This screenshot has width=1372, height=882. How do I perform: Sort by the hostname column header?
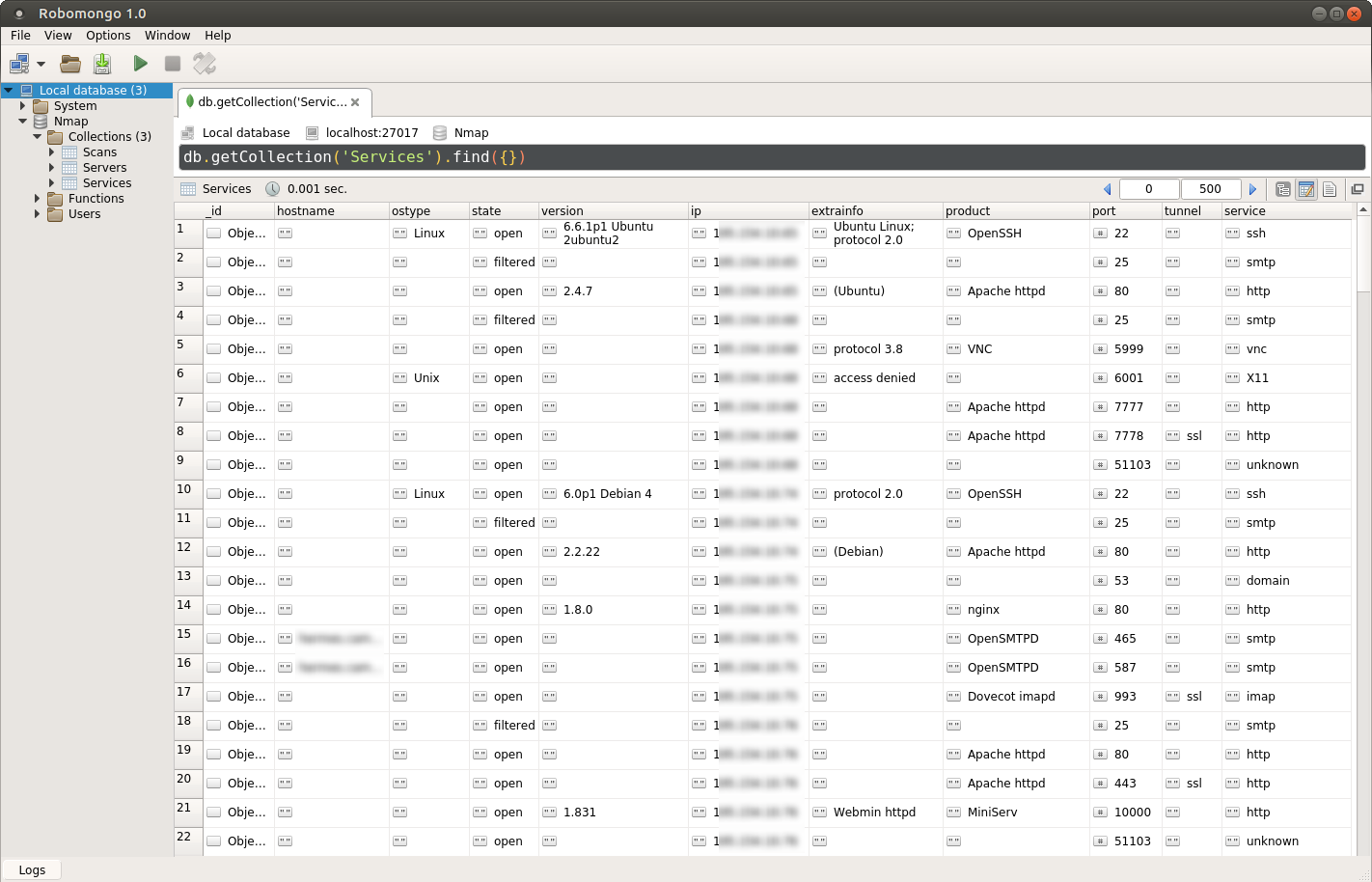click(x=332, y=211)
